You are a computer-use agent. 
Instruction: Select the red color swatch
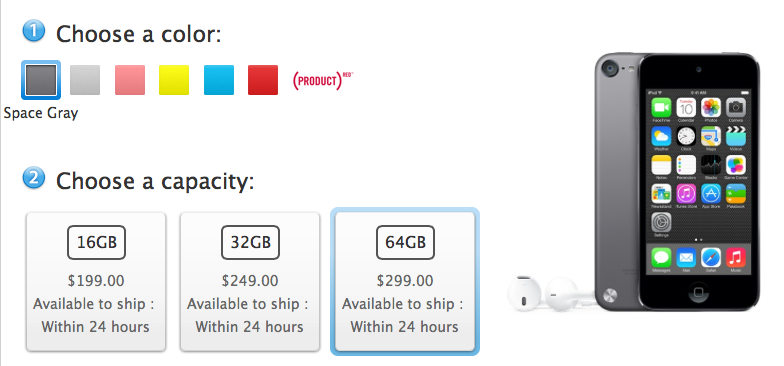pos(263,80)
